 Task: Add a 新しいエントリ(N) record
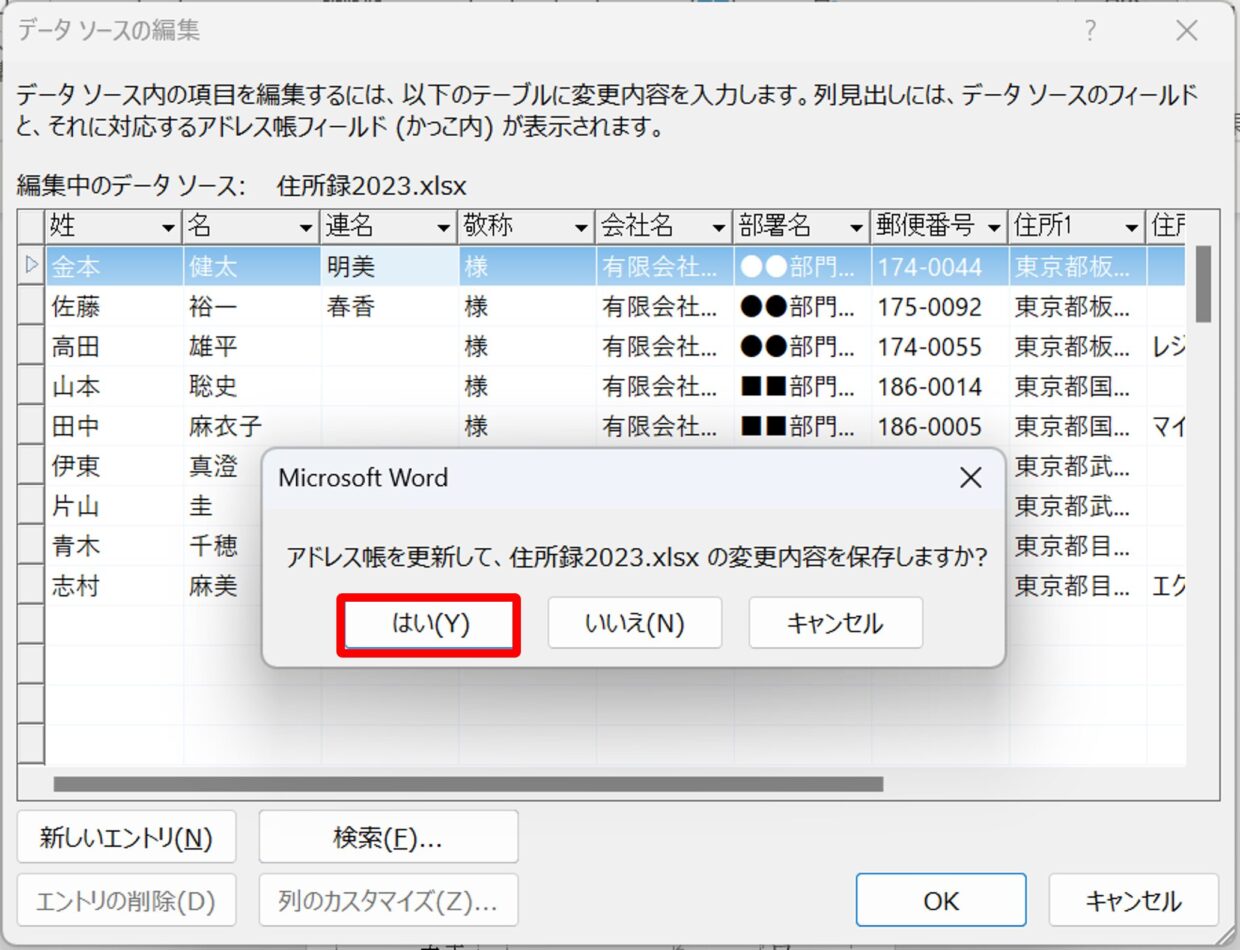click(x=126, y=837)
